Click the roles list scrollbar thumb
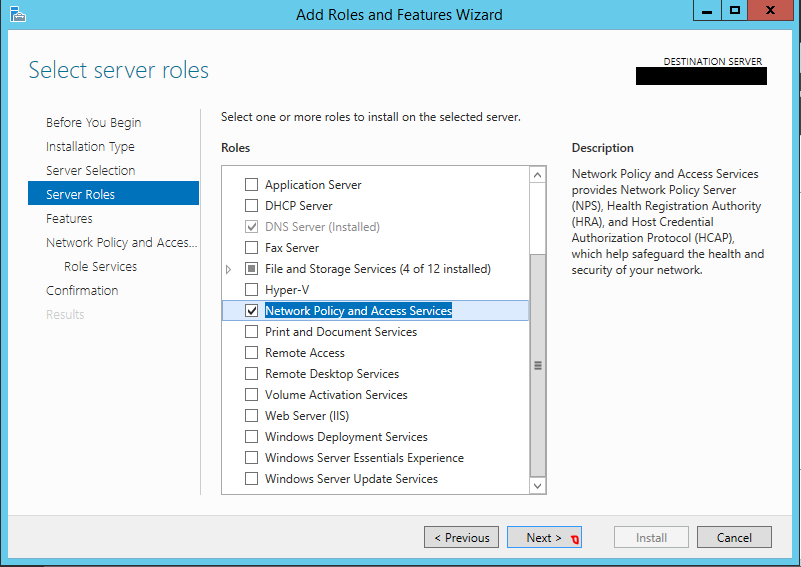801x567 pixels. pos(537,365)
